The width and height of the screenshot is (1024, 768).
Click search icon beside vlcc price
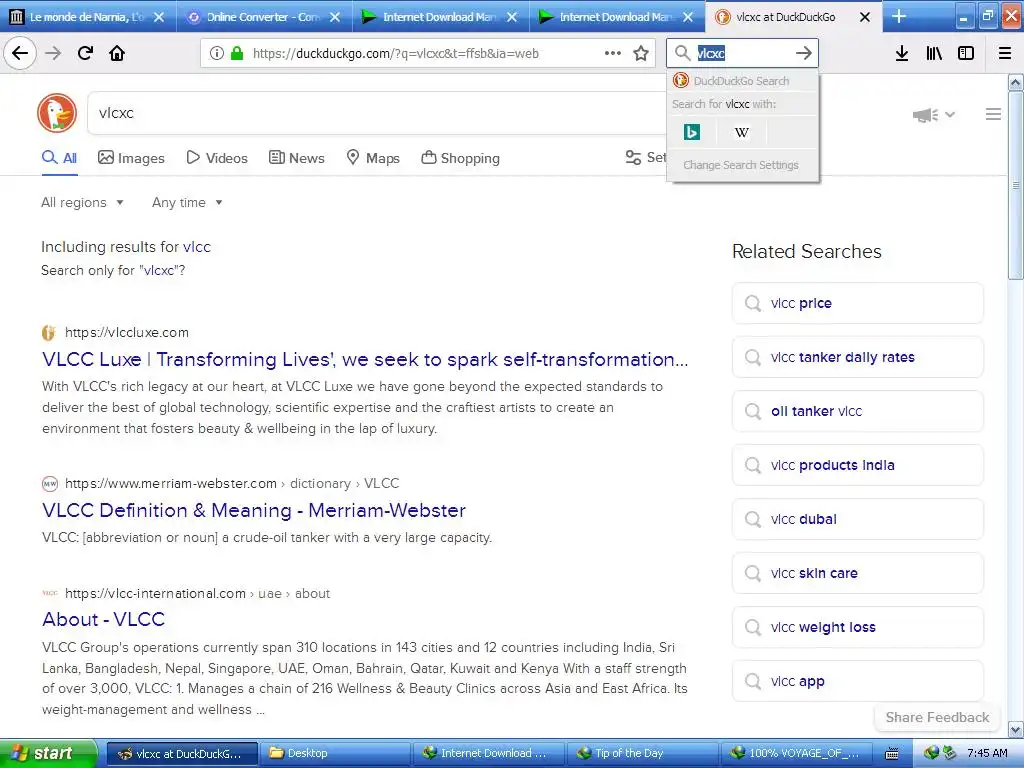coord(753,303)
